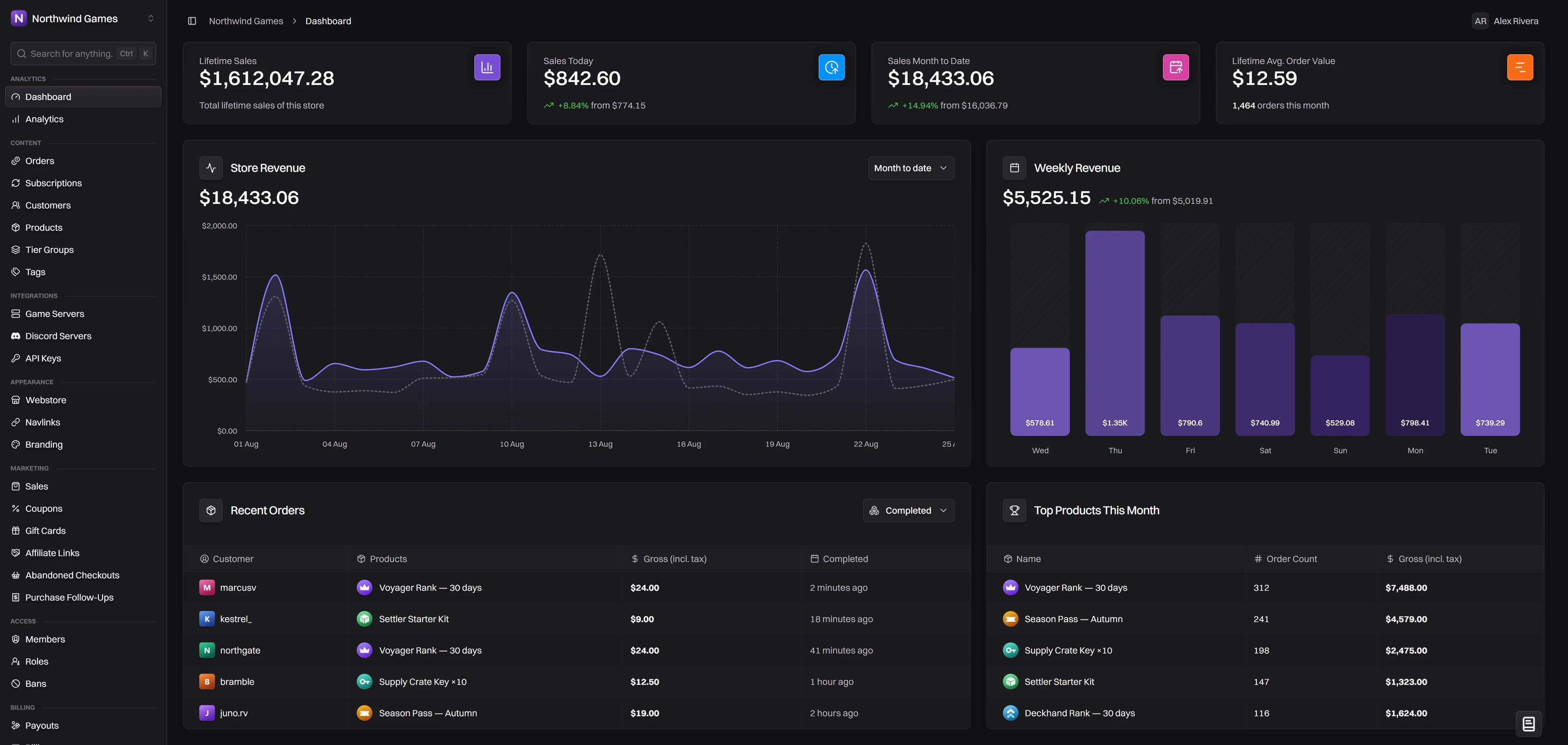Open Webstore appearance settings

click(83, 400)
